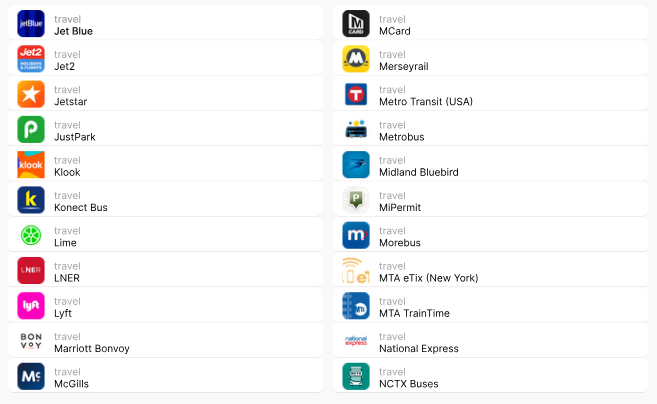Click the Konect Bus name
This screenshot has height=404, width=657.
(81, 207)
